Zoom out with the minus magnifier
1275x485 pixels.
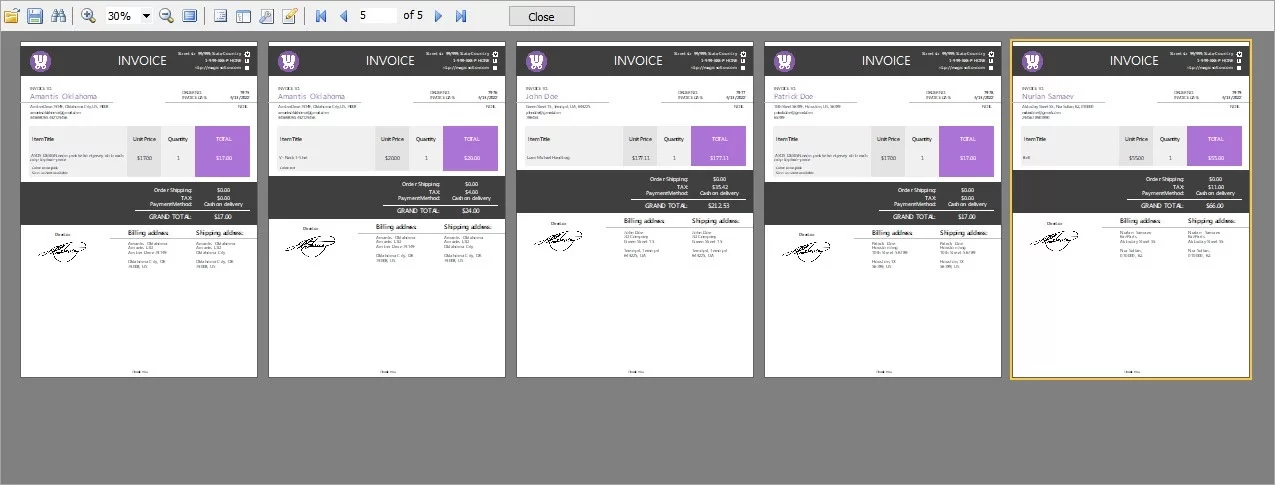(x=166, y=16)
